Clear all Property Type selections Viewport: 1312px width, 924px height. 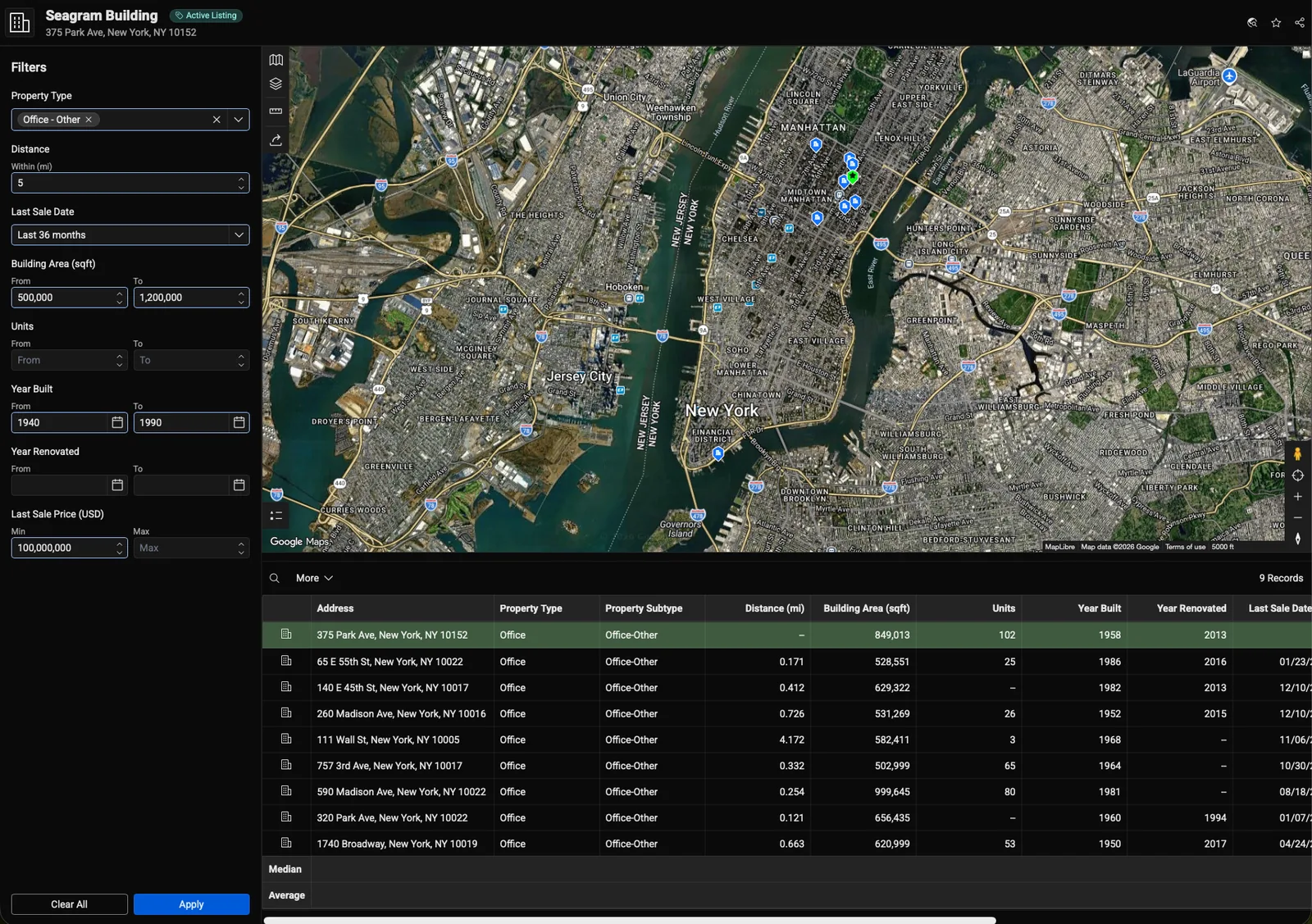216,120
